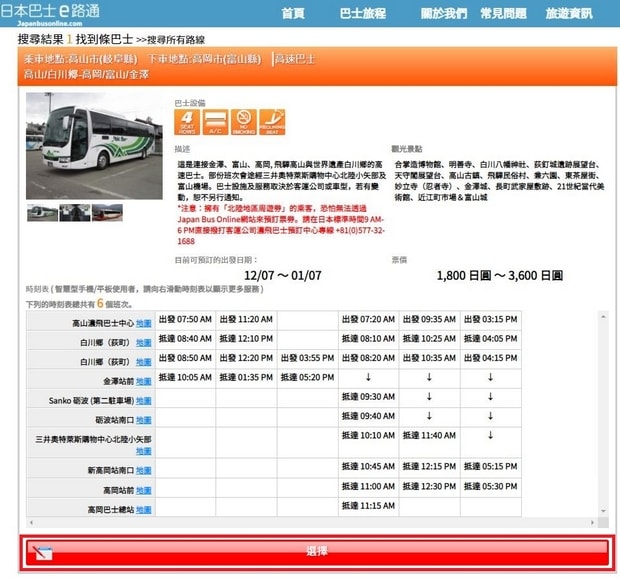
Task: Click the 抵達 05:20 PM timetable cell
Action: [308, 378]
